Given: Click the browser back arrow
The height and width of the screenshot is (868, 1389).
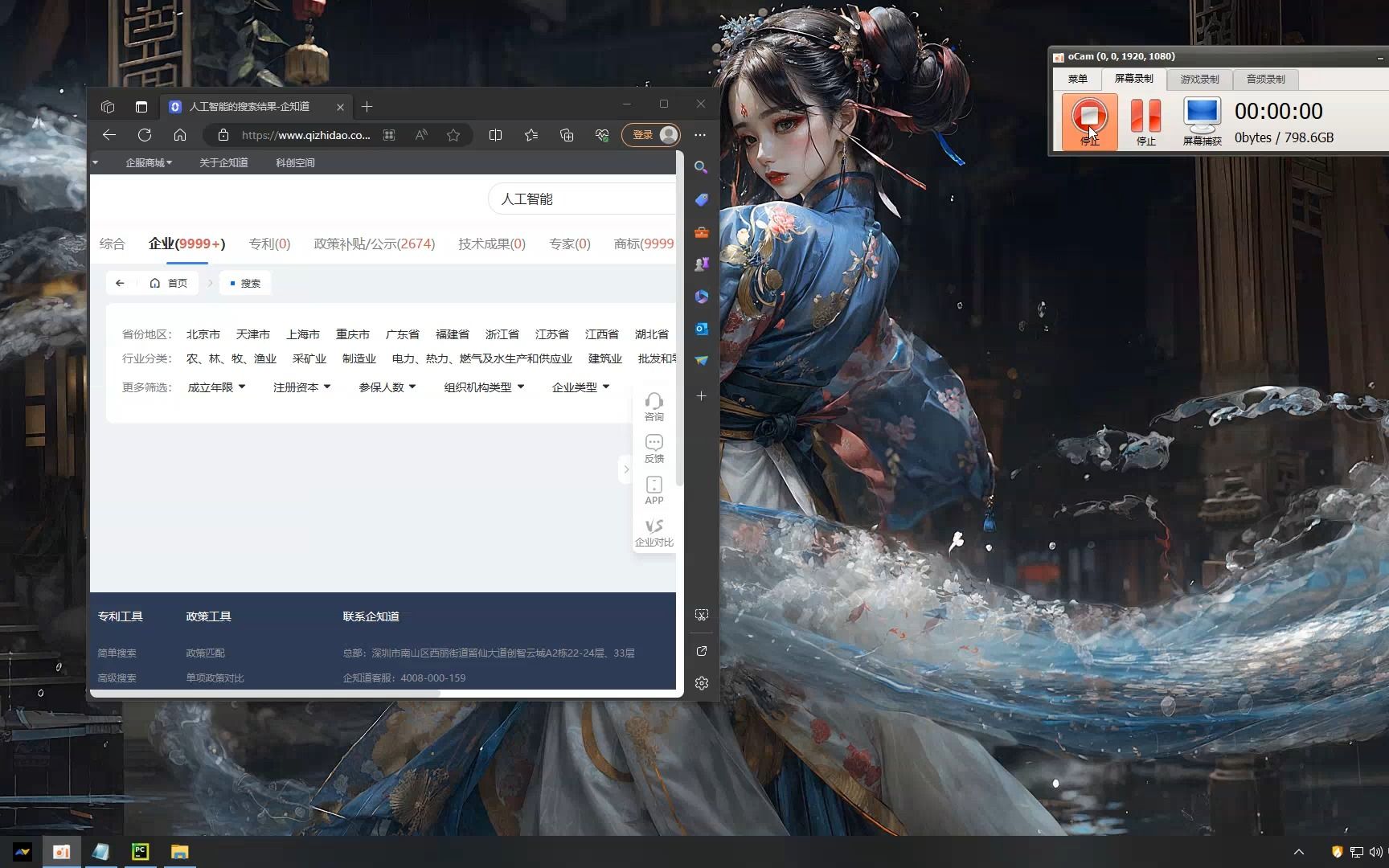Looking at the screenshot, I should pyautogui.click(x=109, y=135).
